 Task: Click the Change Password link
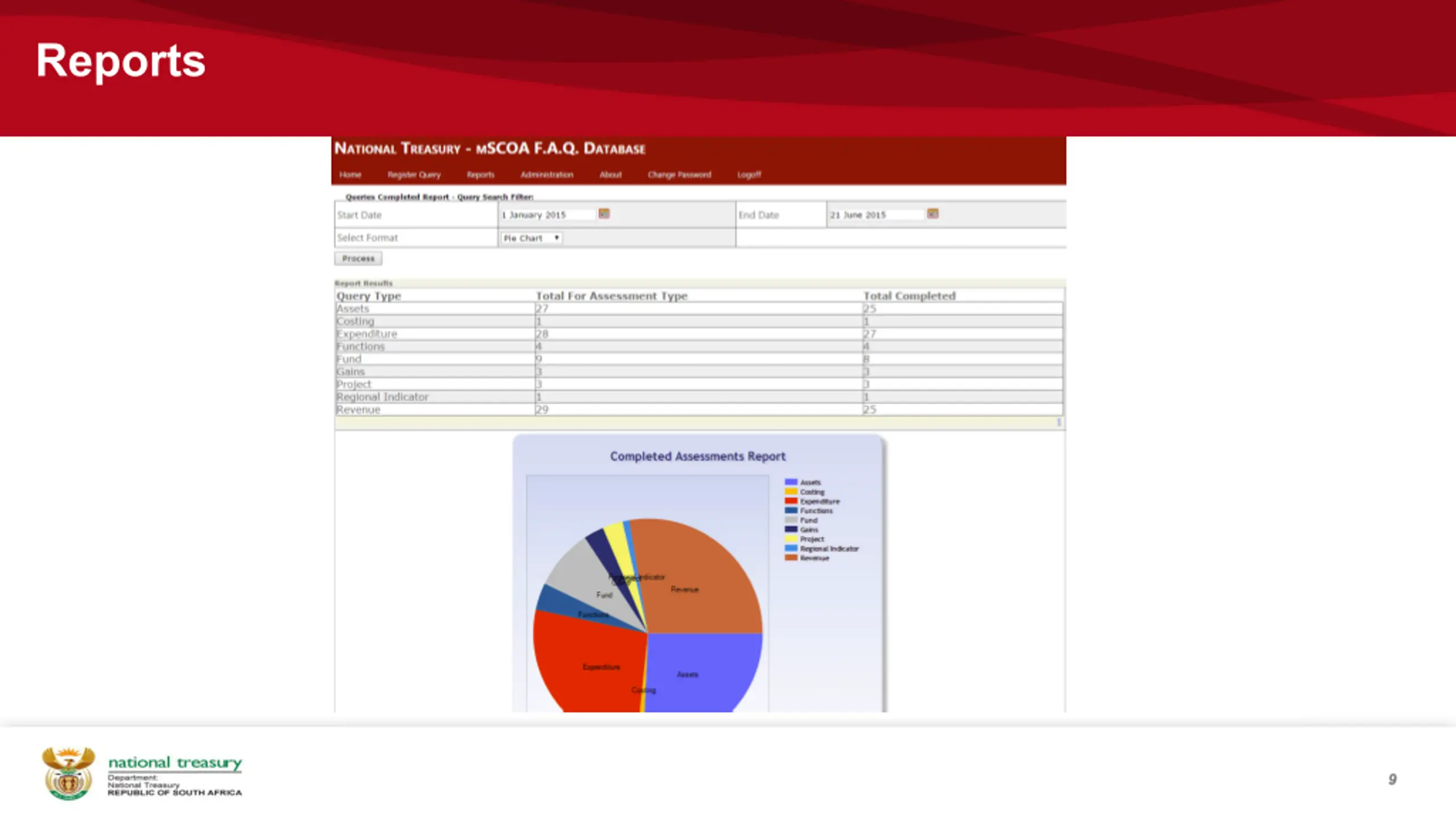tap(679, 175)
